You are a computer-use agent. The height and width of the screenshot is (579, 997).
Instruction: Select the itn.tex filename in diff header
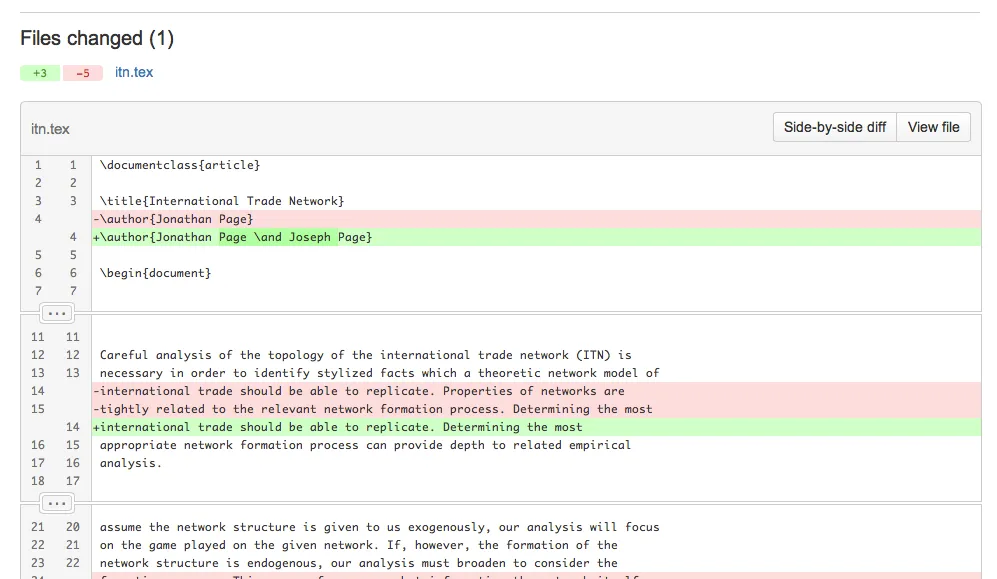coord(51,129)
